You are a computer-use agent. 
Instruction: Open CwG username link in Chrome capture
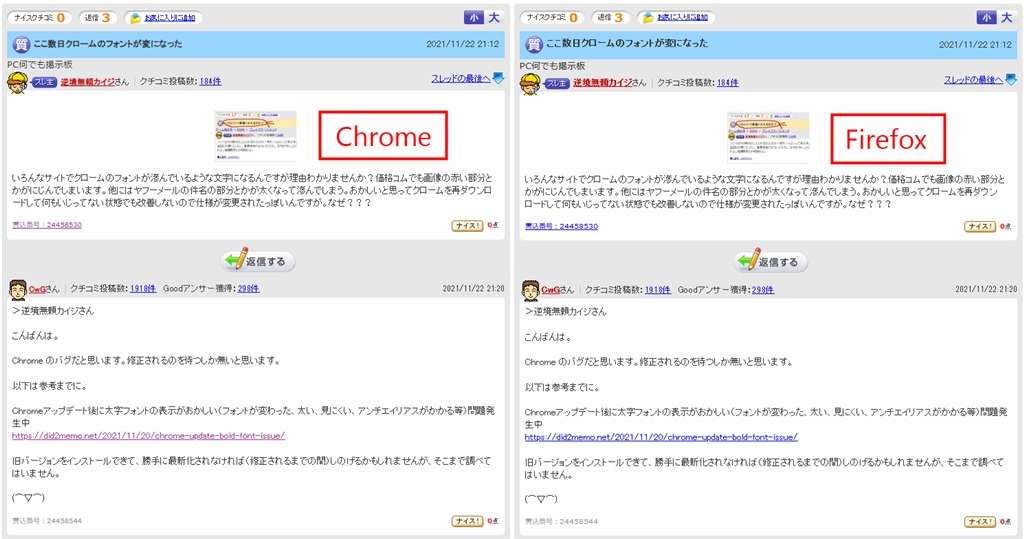pyautogui.click(x=36, y=289)
